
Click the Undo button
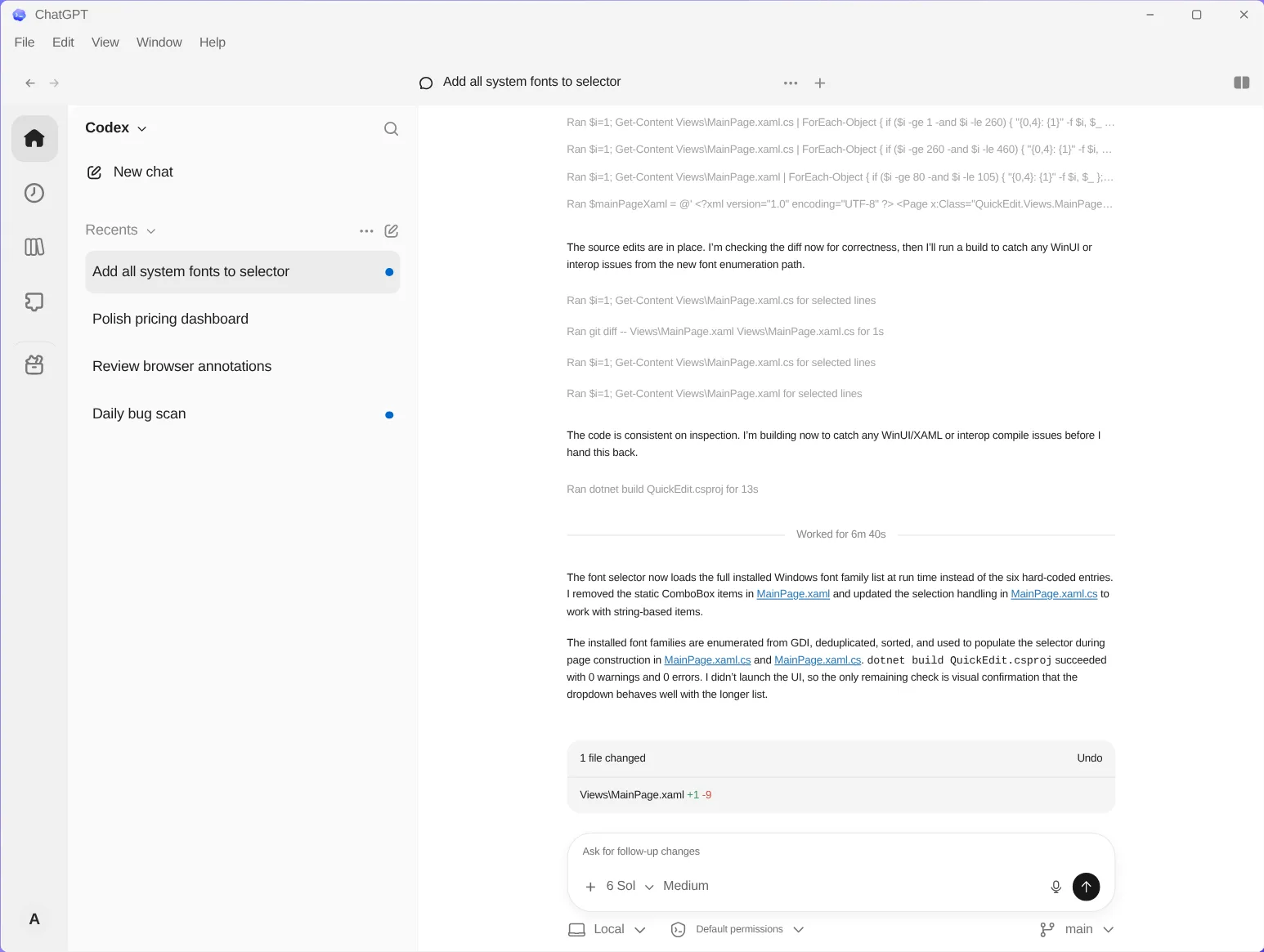(1090, 758)
